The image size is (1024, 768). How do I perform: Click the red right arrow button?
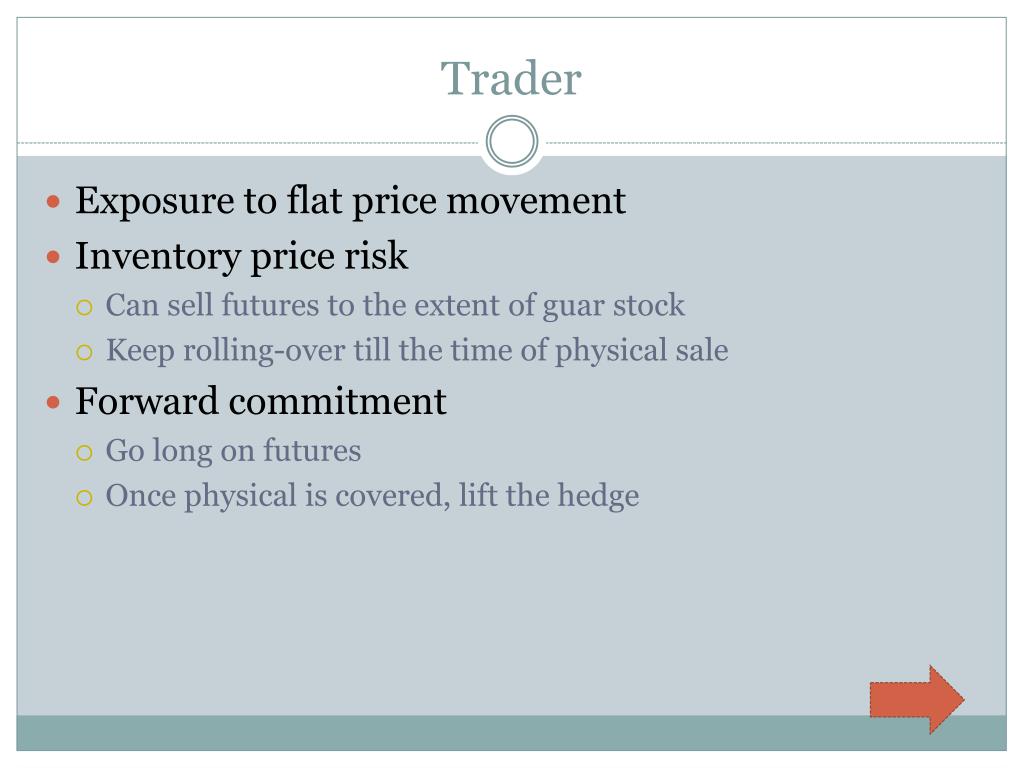(x=916, y=700)
